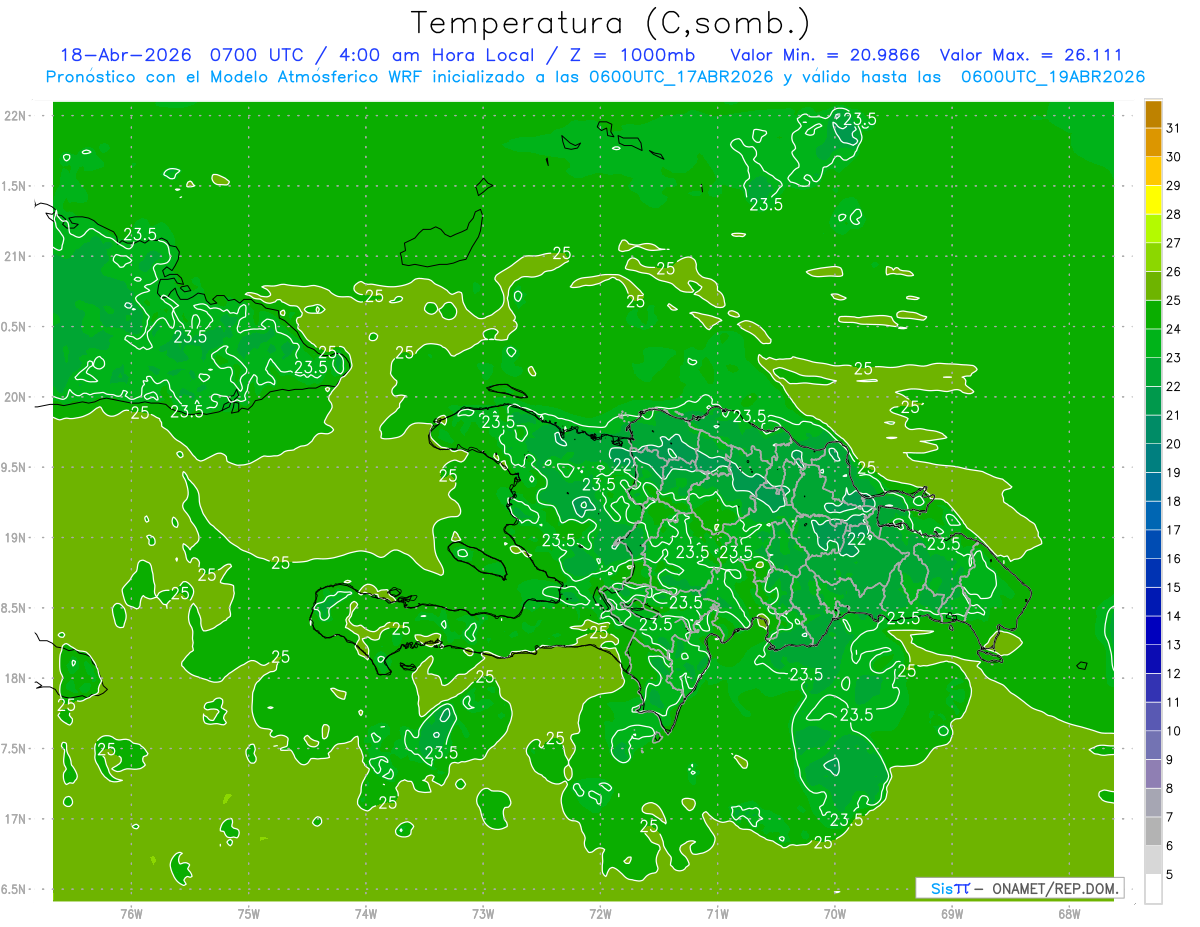
Task: Click the 22N latitude axis label
Action: point(15,116)
